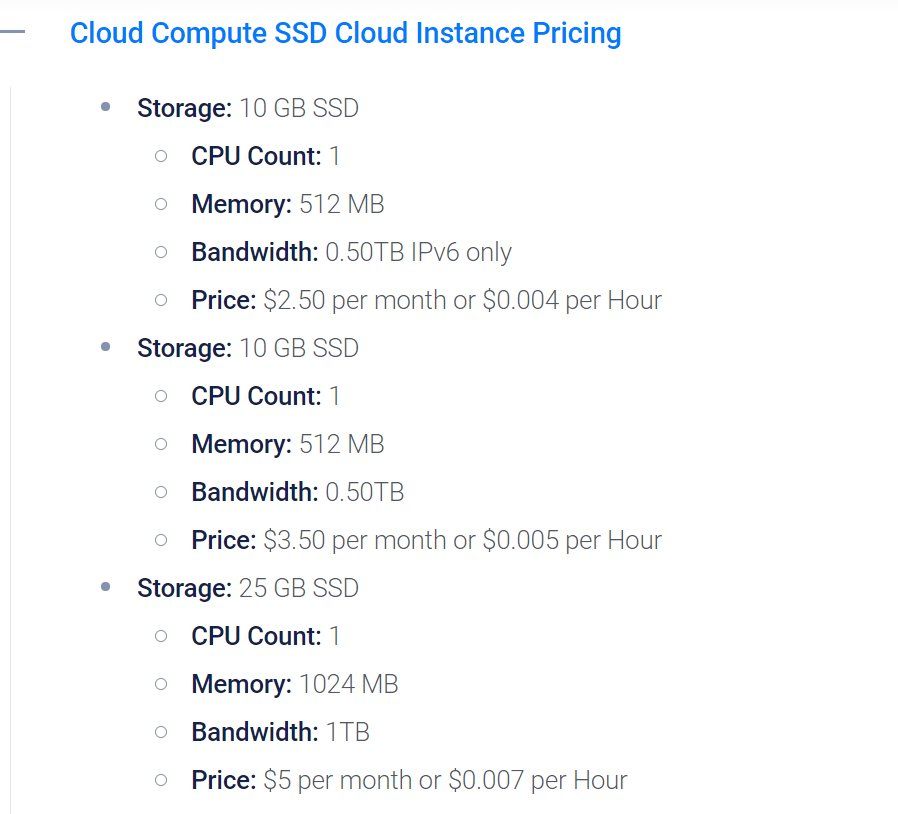898x814 pixels.
Task: Click the hollow bullet next to the $5 per month price
Action: coord(161,780)
